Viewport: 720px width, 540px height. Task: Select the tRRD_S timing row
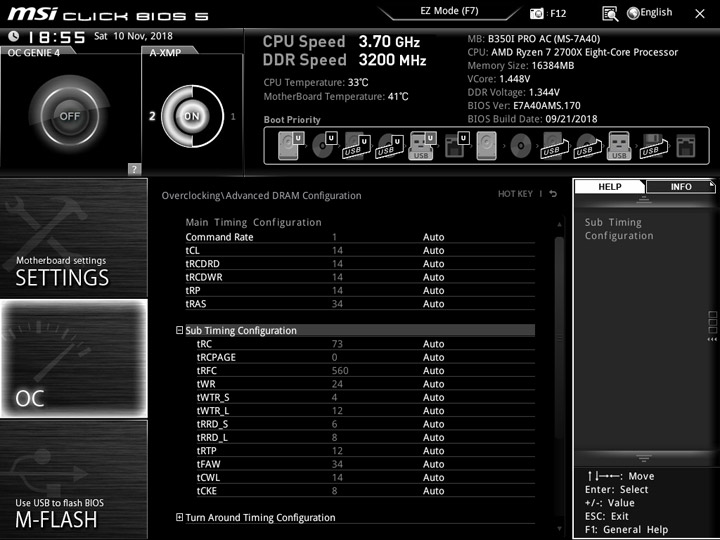[x=366, y=424]
